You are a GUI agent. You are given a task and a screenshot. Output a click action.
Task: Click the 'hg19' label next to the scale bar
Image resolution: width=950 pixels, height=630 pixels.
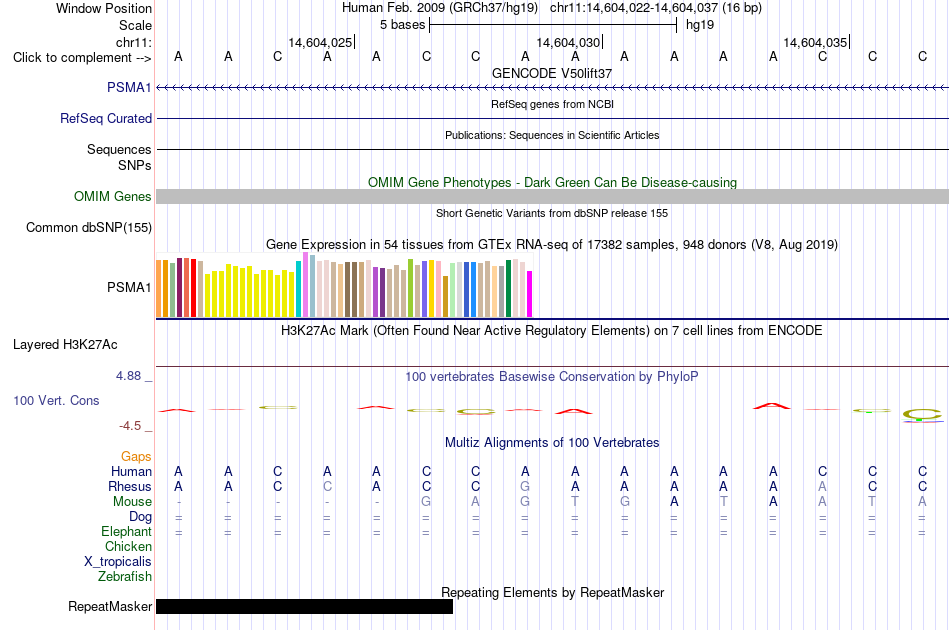point(700,25)
